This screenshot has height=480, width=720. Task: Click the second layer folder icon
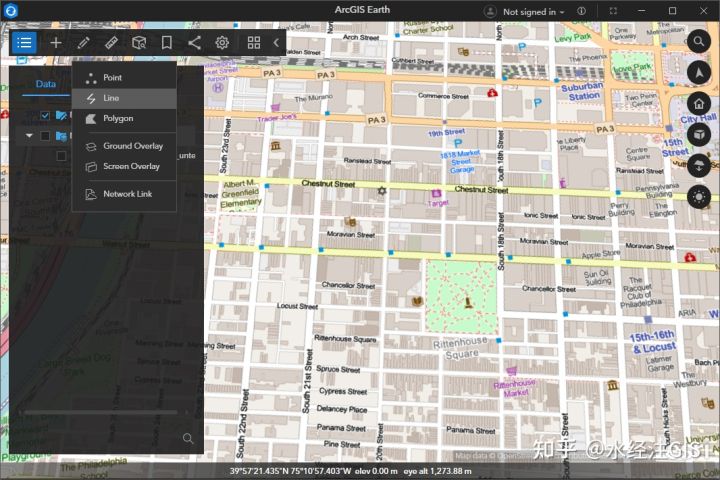click(61, 136)
